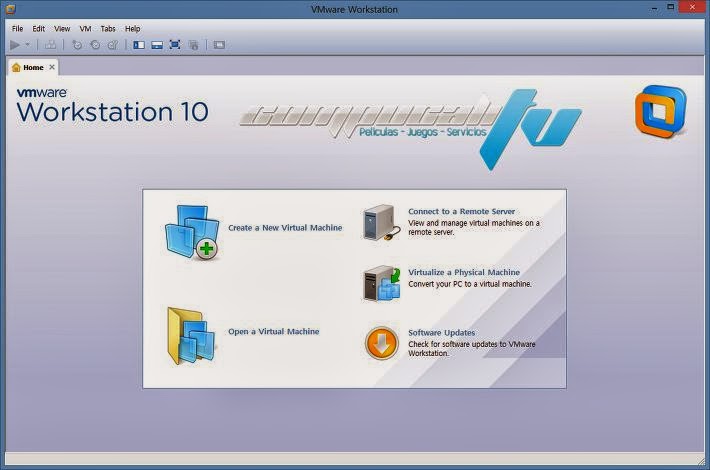Image resolution: width=710 pixels, height=470 pixels.
Task: Click the full screen mode icon
Action: click(175, 45)
